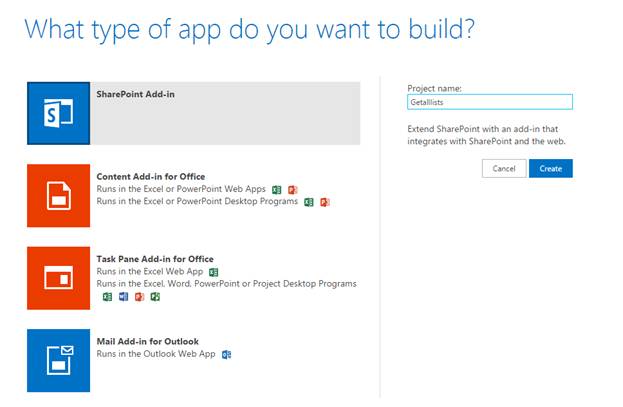
Task: Click Excel icon next to Excel Web App
Action: (213, 271)
